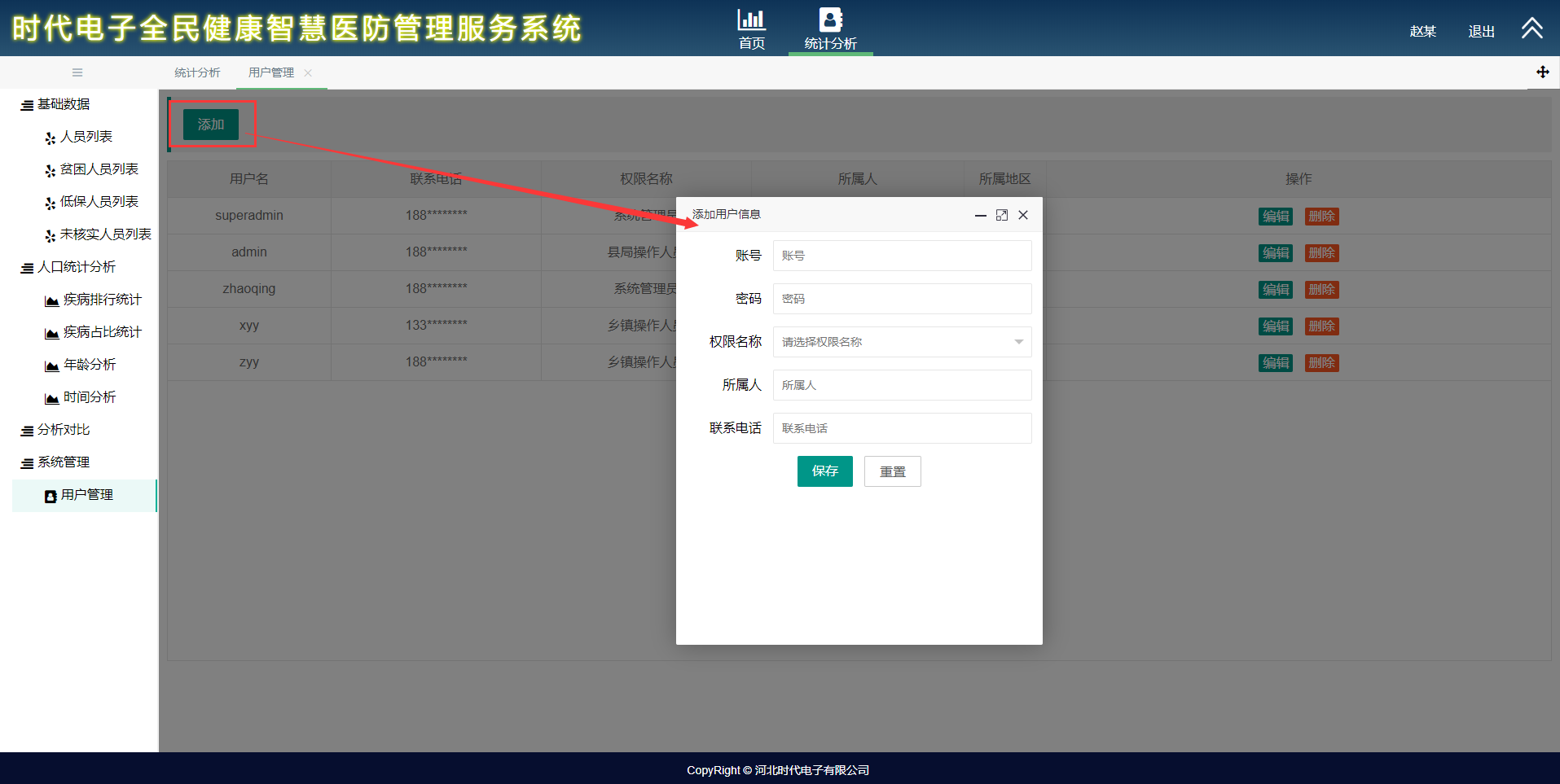The image size is (1560, 784).
Task: Toggle sidebar with the hamburger icon
Action: click(x=77, y=72)
